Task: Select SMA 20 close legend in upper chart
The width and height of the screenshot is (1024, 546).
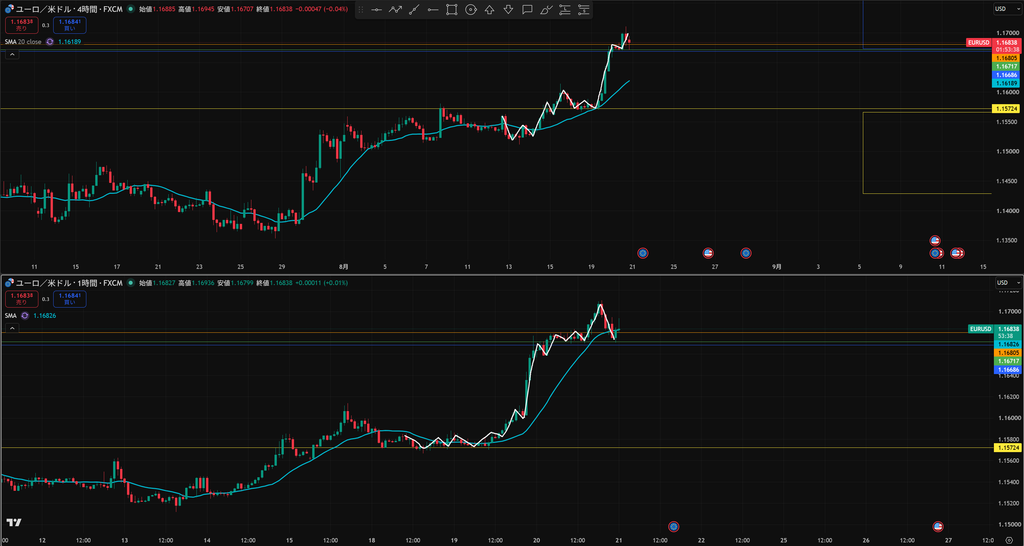Action: 24,42
